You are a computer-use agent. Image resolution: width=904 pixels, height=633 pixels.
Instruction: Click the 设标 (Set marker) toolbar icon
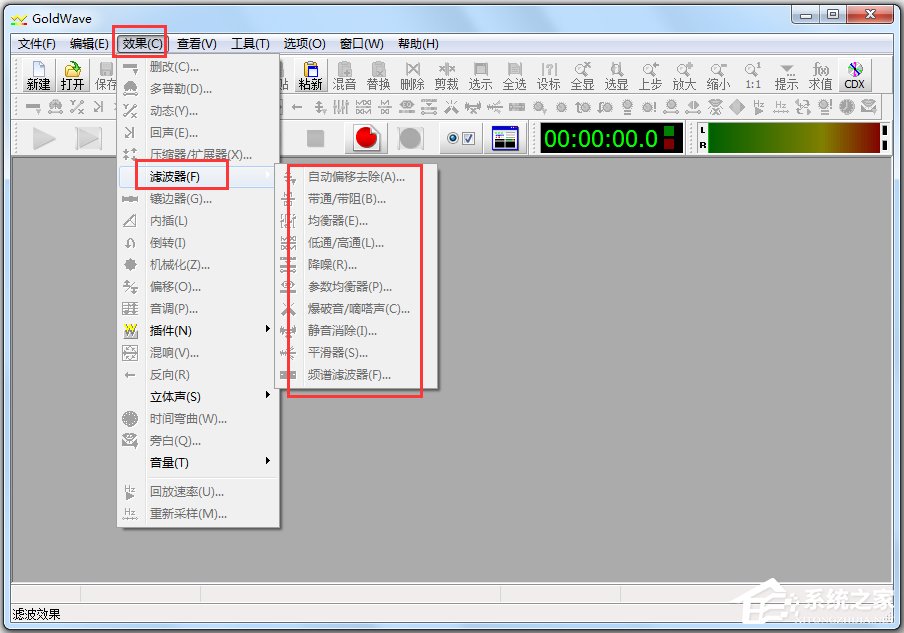click(x=549, y=76)
